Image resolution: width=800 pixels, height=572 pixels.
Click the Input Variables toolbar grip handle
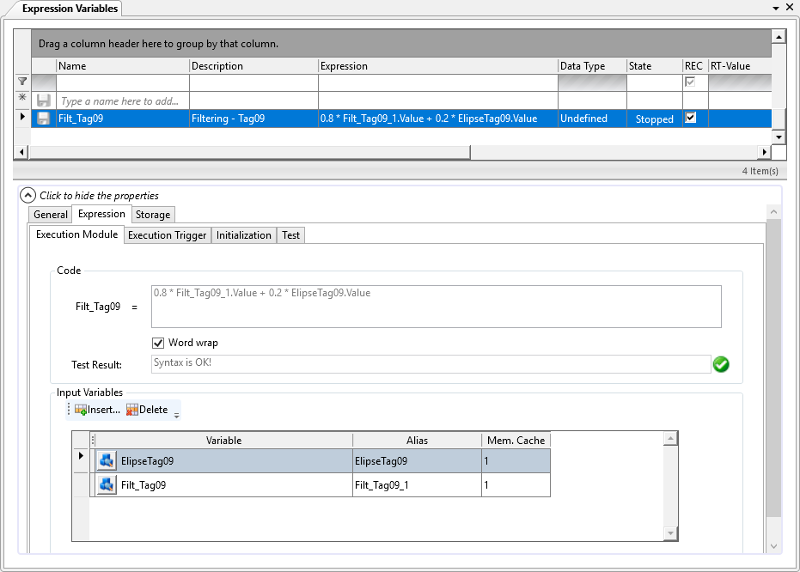69,409
